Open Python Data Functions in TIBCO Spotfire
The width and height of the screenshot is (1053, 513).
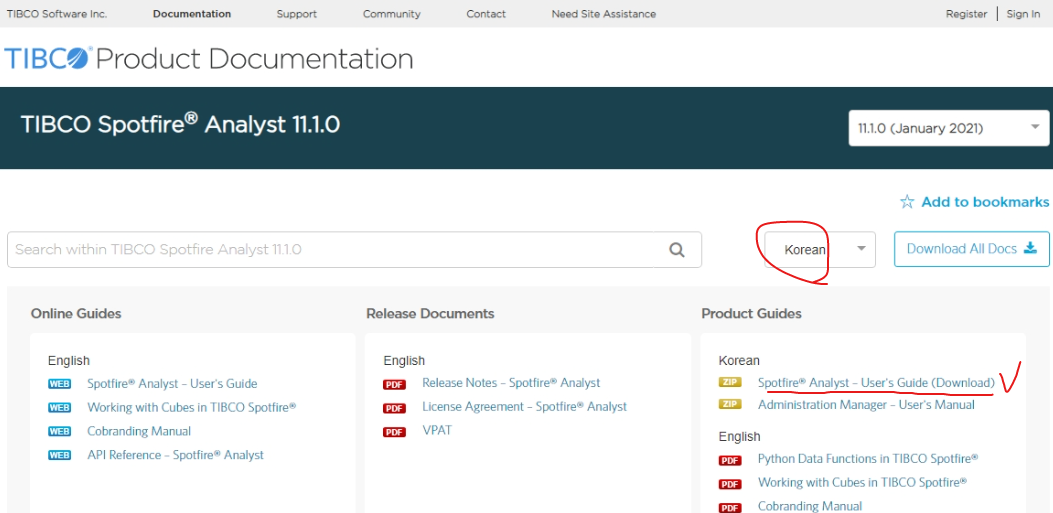coord(868,459)
